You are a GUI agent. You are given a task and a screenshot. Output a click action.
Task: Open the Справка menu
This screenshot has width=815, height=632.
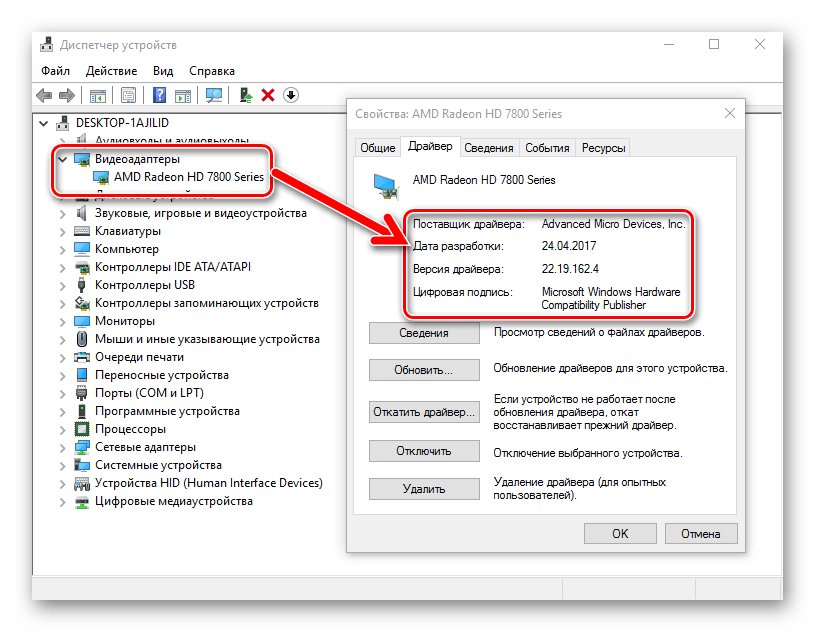coord(211,71)
